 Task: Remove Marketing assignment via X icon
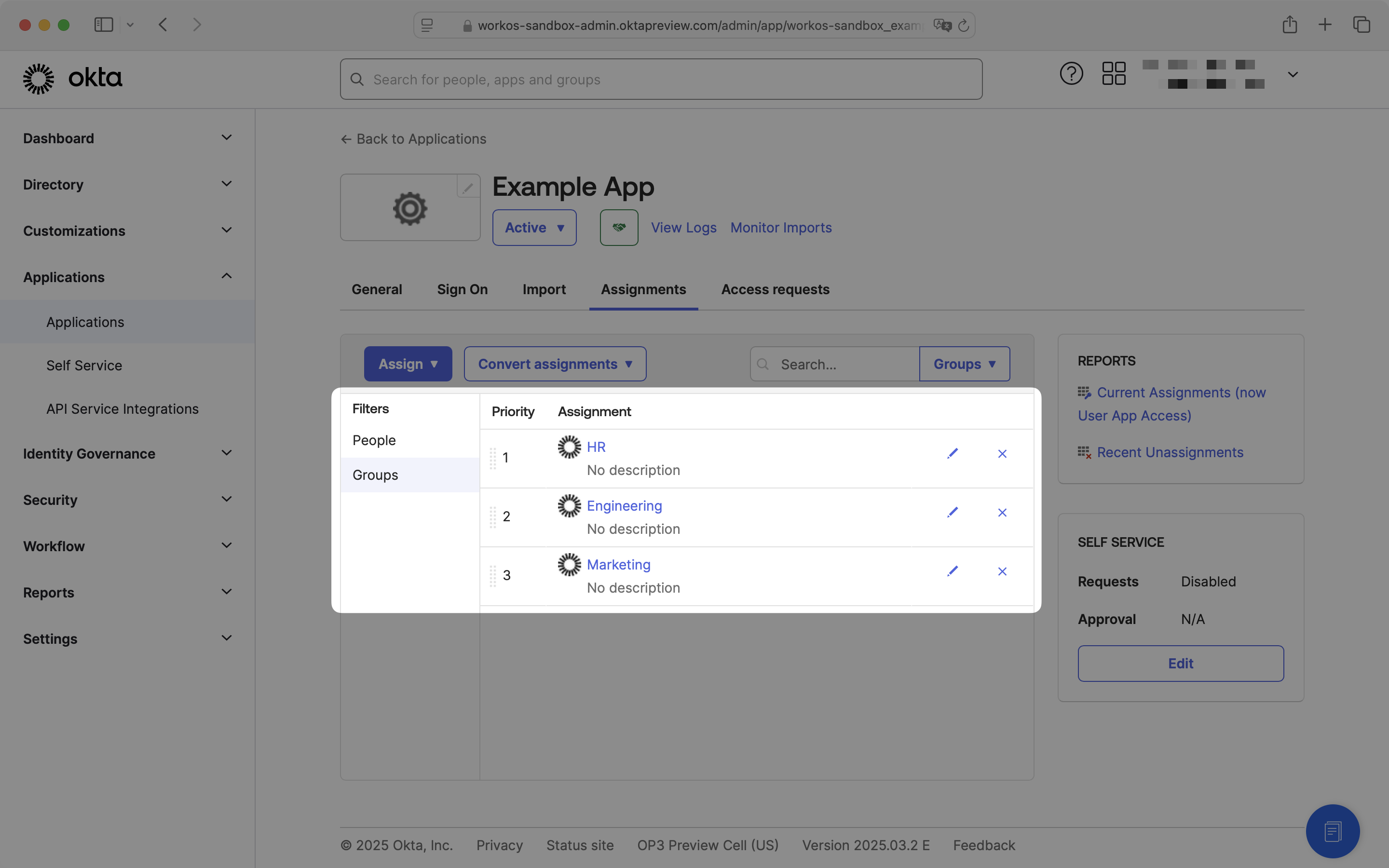pyautogui.click(x=1002, y=571)
